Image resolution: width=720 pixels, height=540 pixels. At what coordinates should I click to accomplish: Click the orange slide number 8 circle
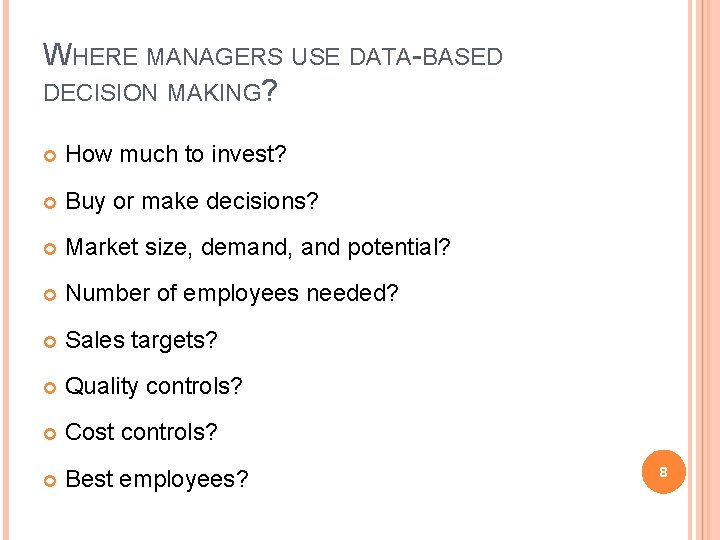[x=664, y=472]
